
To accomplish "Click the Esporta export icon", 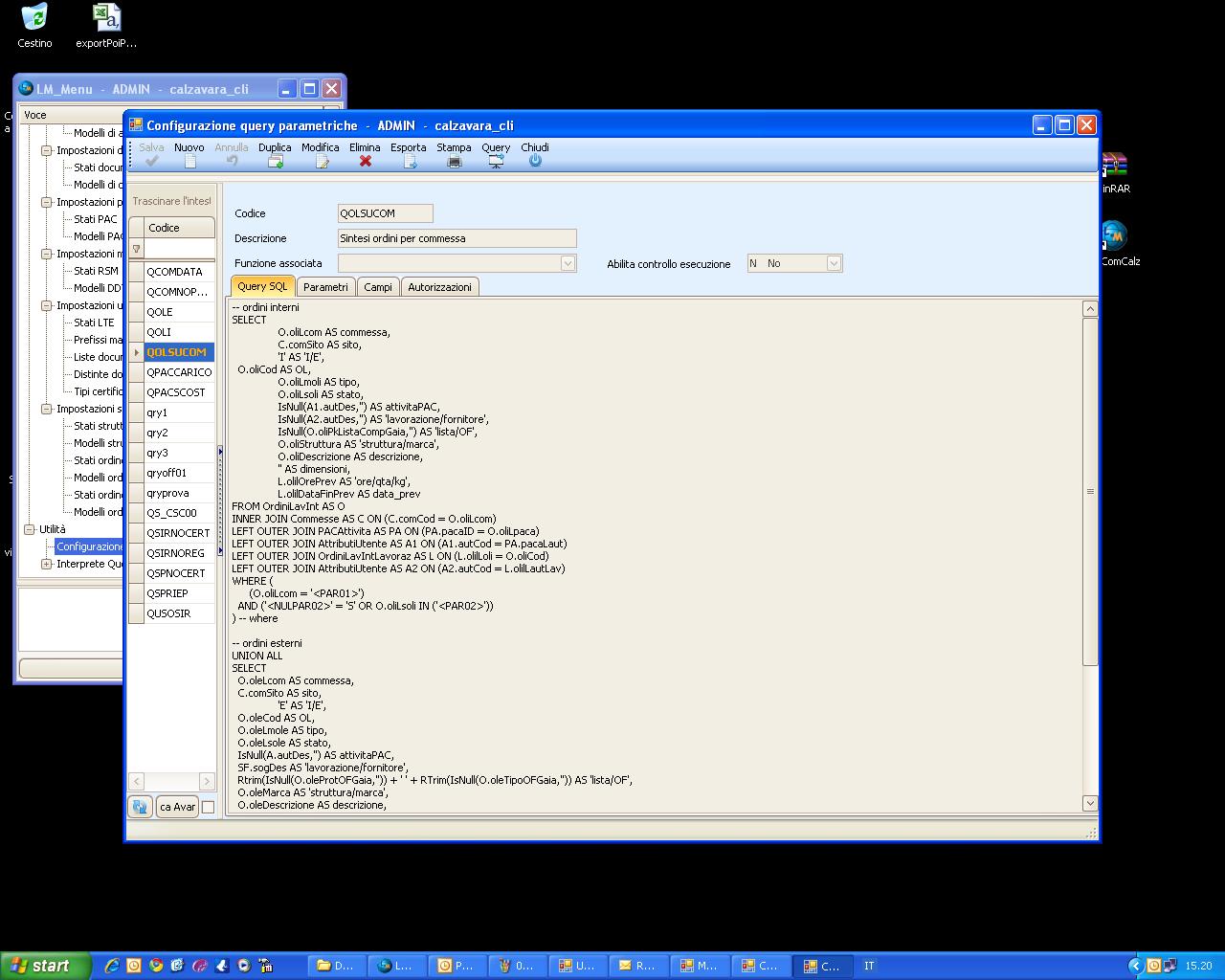I will tap(409, 162).
